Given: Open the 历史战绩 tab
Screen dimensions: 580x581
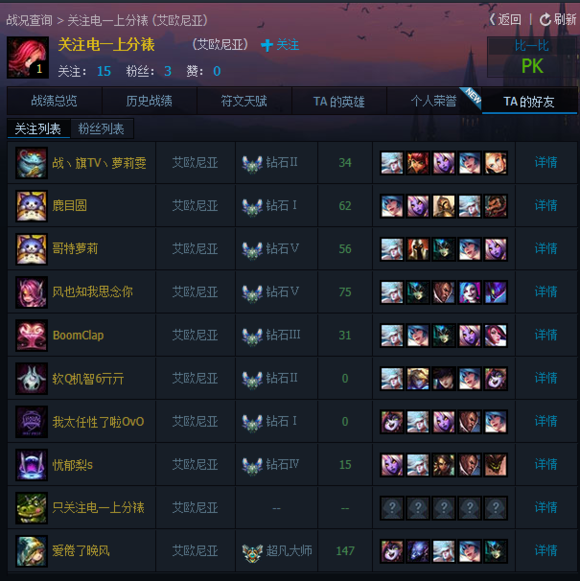Looking at the screenshot, I should point(149,101).
